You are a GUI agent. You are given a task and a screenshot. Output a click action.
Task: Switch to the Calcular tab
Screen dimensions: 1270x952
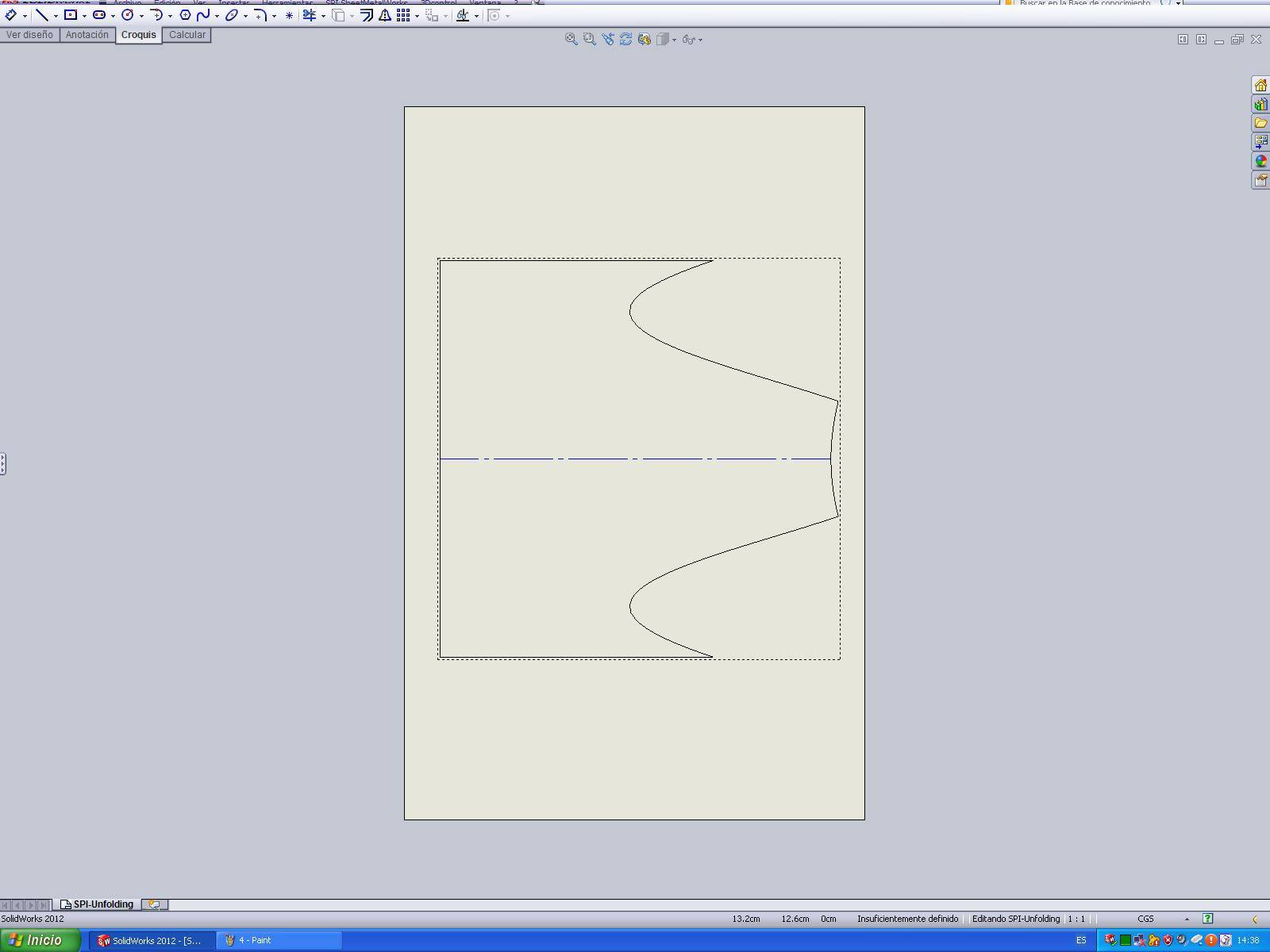[187, 35]
